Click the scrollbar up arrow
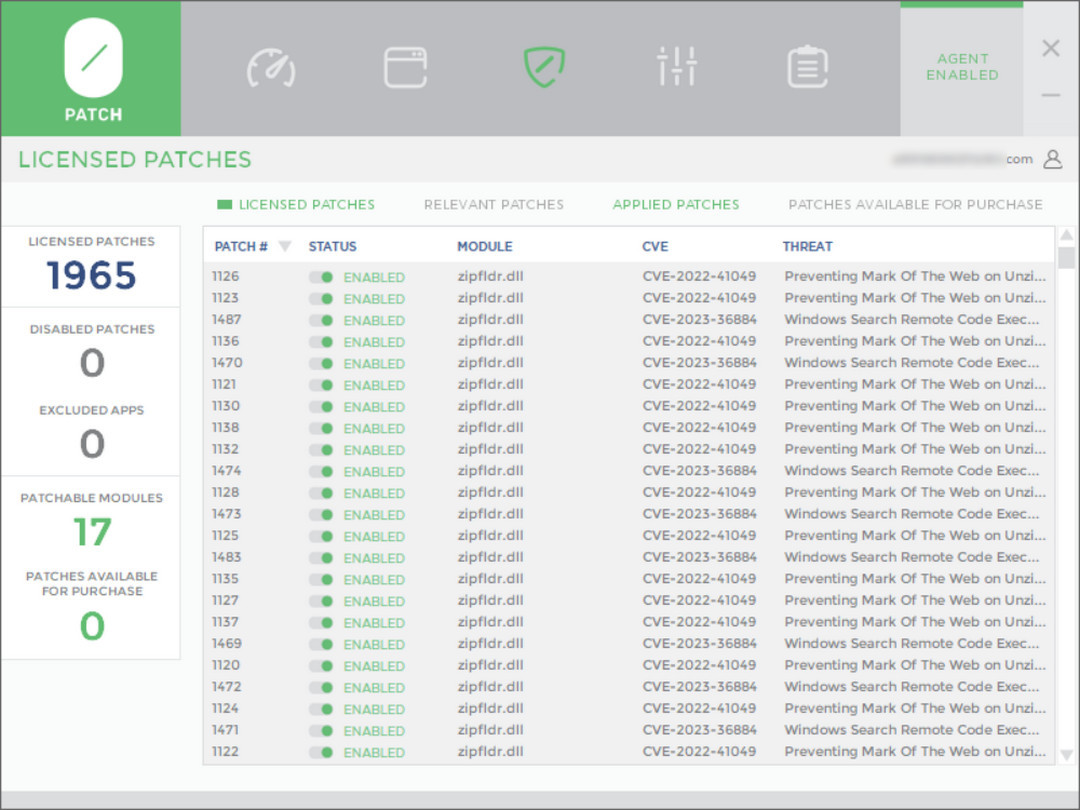1080x810 pixels. 1066,236
